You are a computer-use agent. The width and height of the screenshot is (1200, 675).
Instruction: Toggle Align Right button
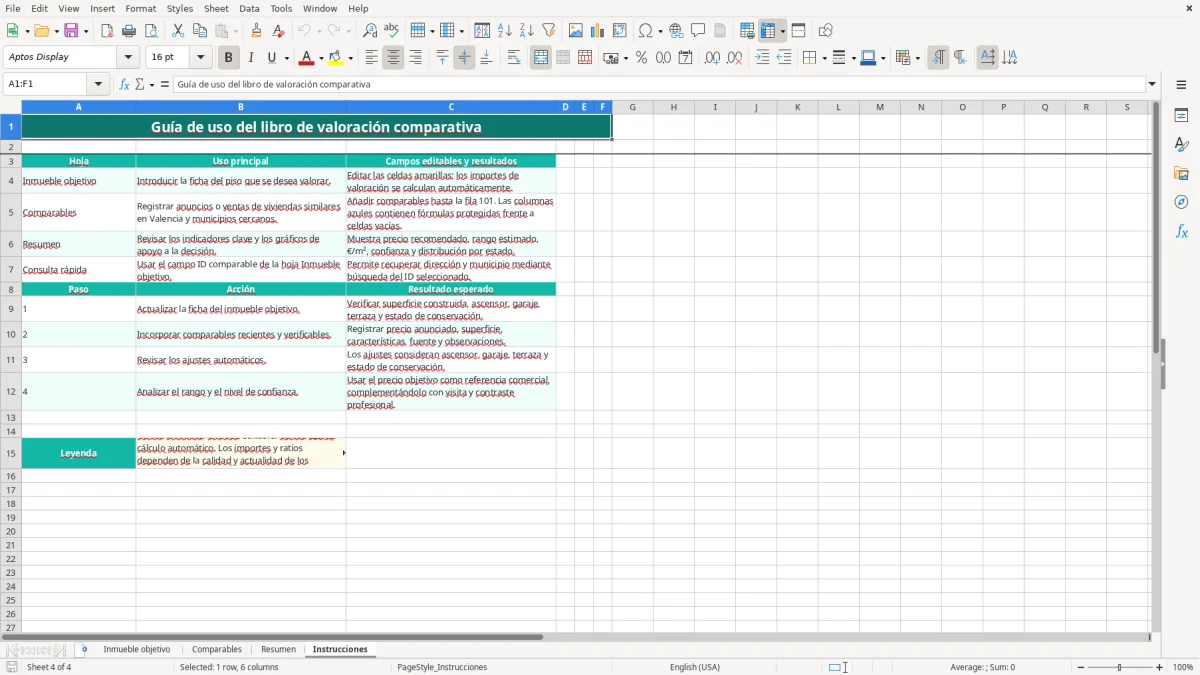[x=415, y=58]
